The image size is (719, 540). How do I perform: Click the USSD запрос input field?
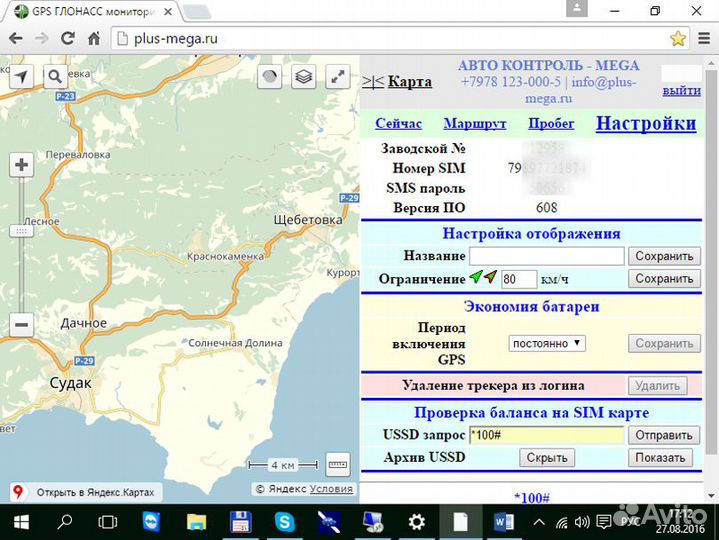[547, 435]
